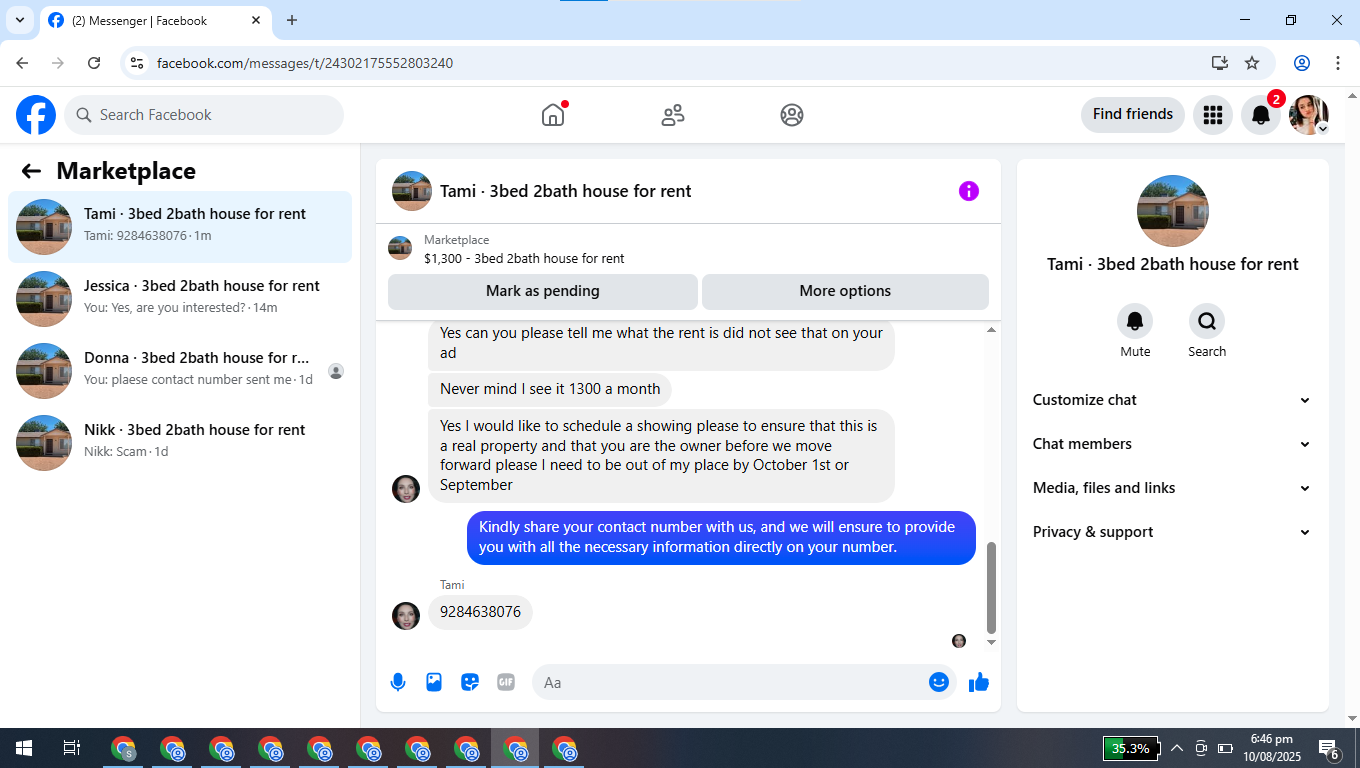
Task: Open the notifications bell with badge
Action: 1261,115
